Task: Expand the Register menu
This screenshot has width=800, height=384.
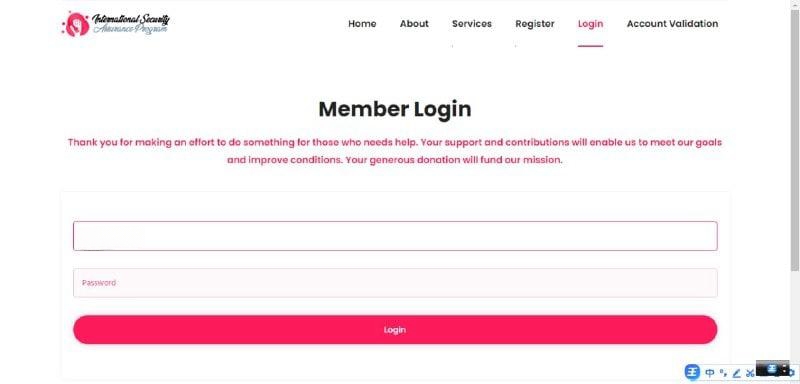Action: pos(535,23)
